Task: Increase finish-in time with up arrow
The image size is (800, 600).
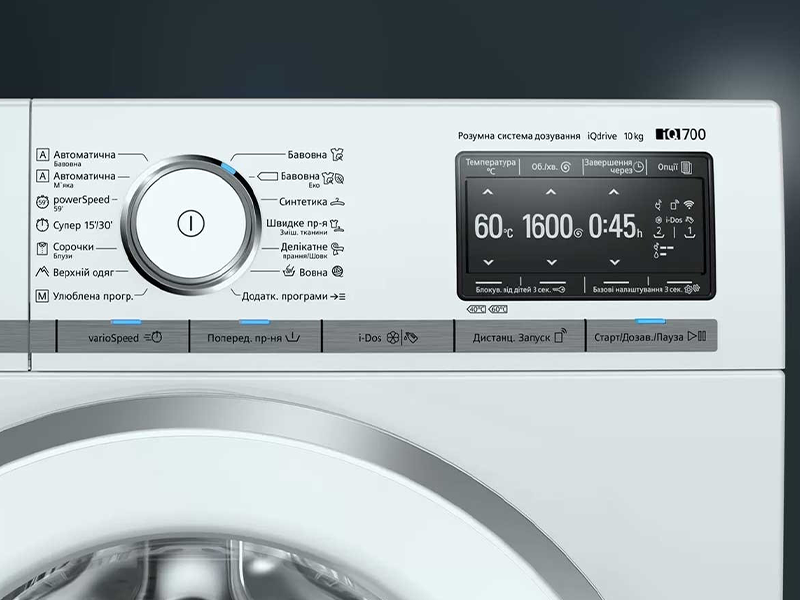Action: tap(614, 192)
